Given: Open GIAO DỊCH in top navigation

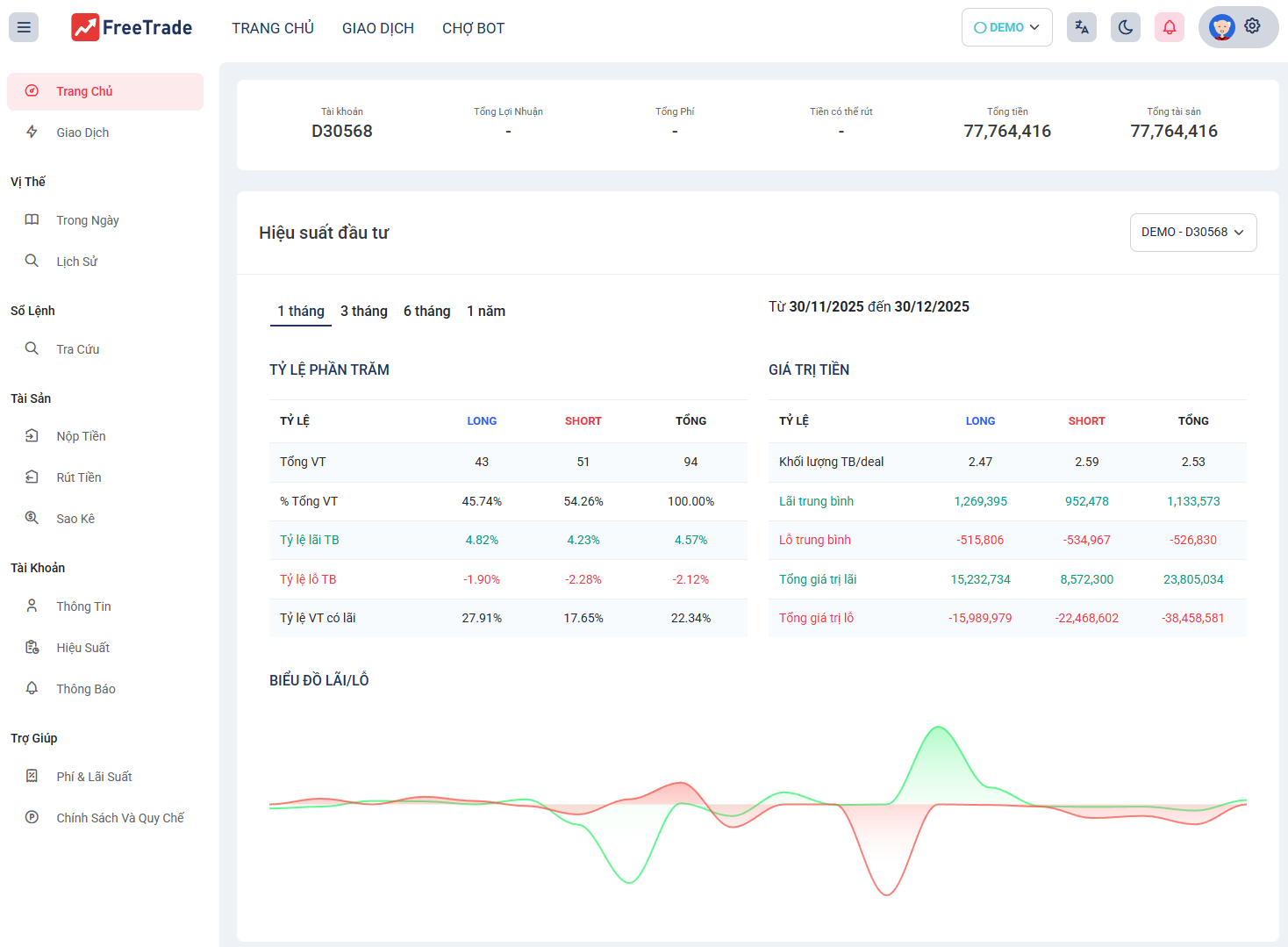Looking at the screenshot, I should 377,28.
